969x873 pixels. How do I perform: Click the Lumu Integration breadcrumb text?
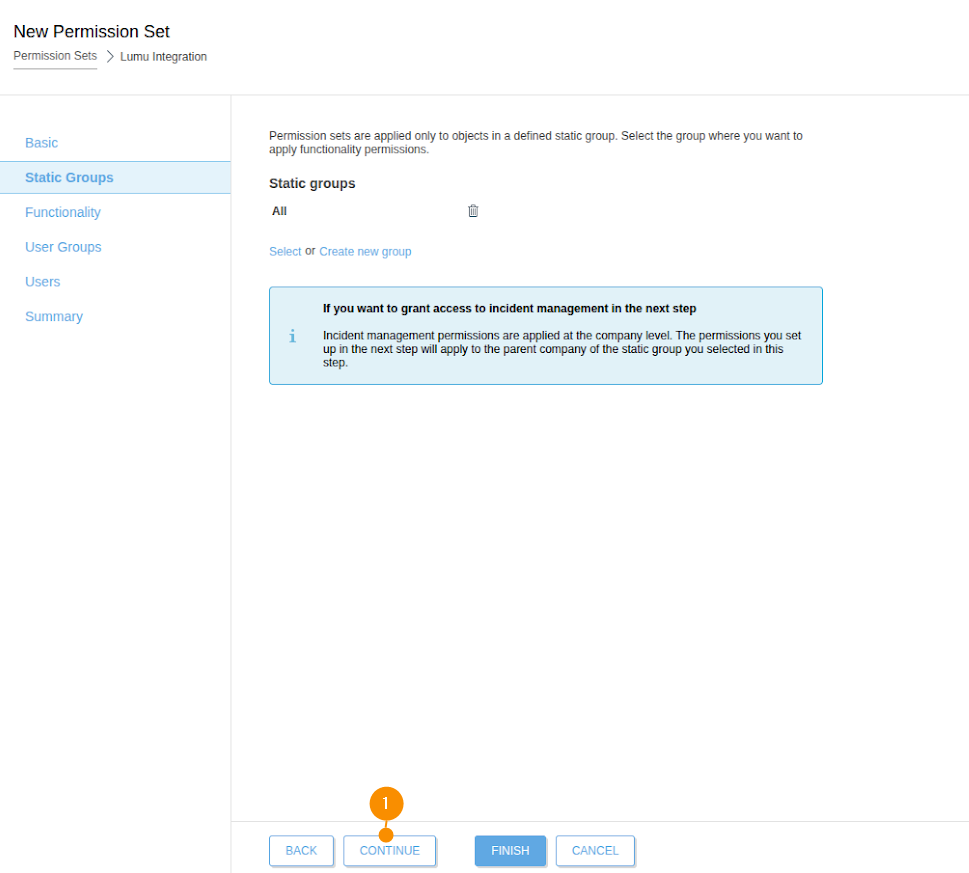(163, 57)
